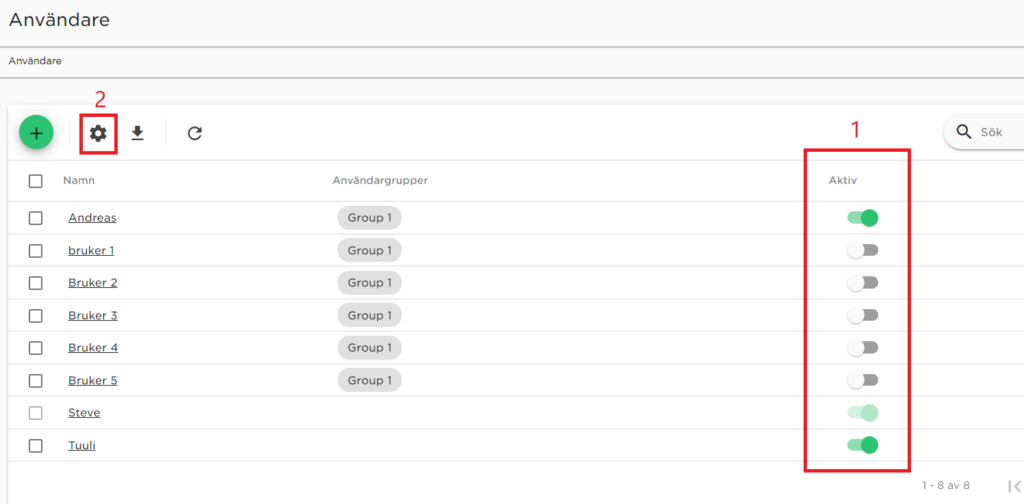Open the settings gear icon
The width and height of the screenshot is (1024, 504).
(x=98, y=133)
